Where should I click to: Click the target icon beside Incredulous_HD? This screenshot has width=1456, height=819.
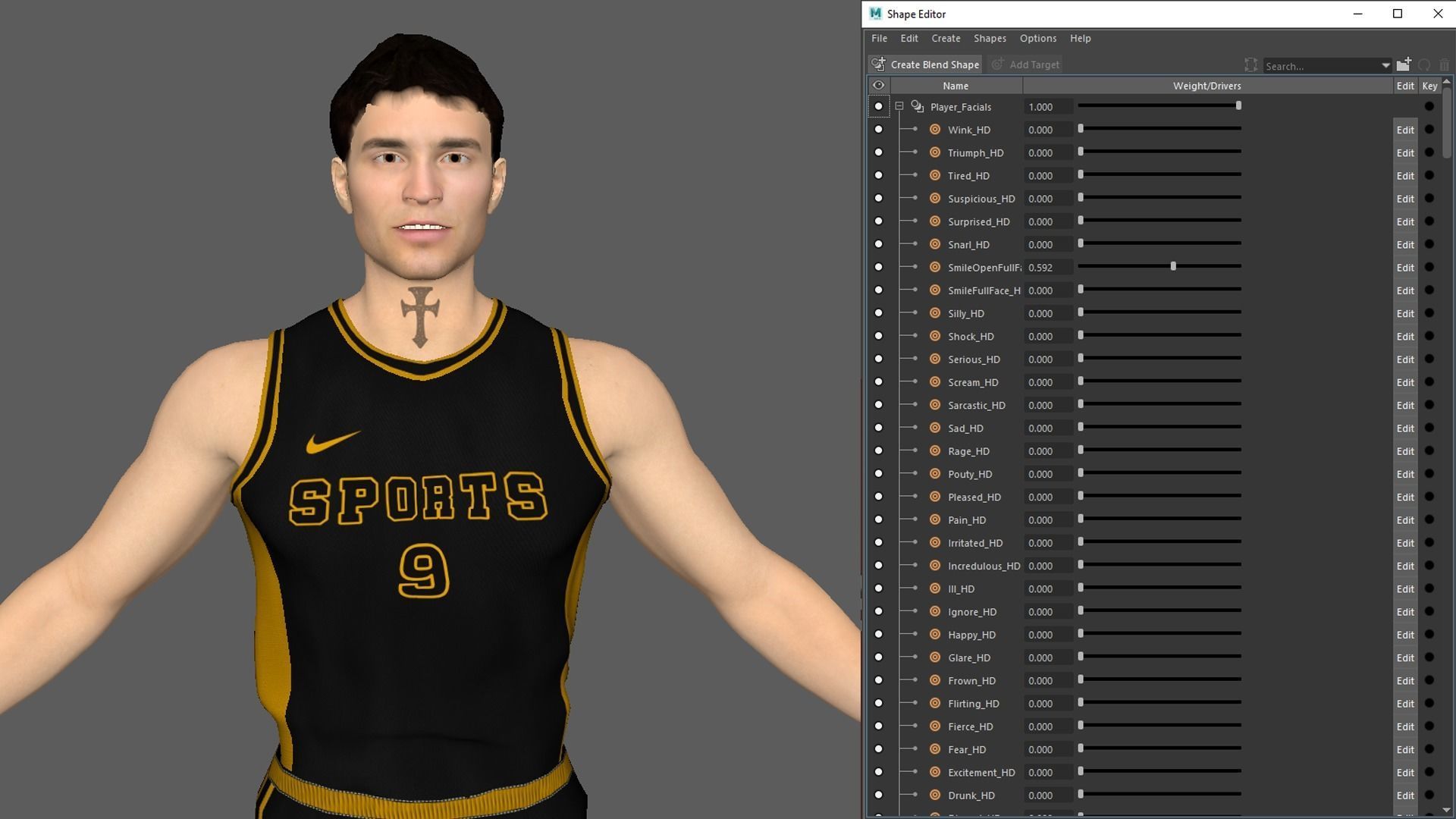935,565
